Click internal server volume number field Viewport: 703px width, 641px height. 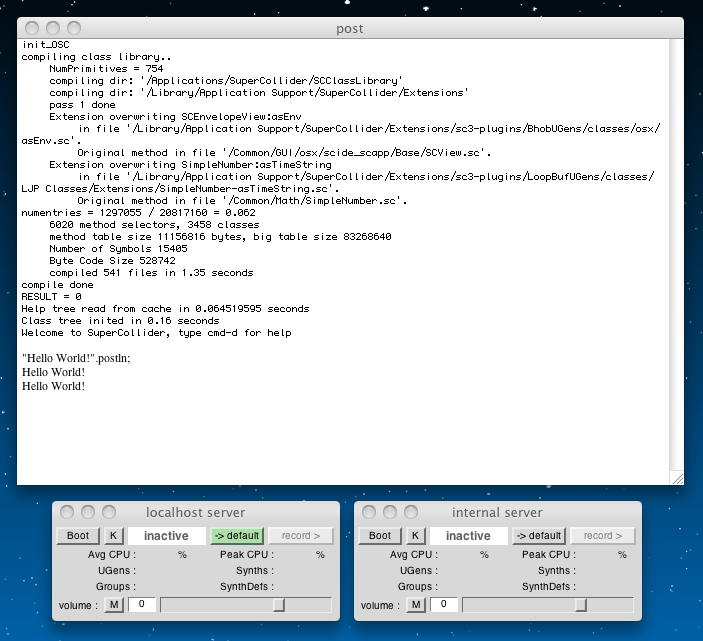444,604
